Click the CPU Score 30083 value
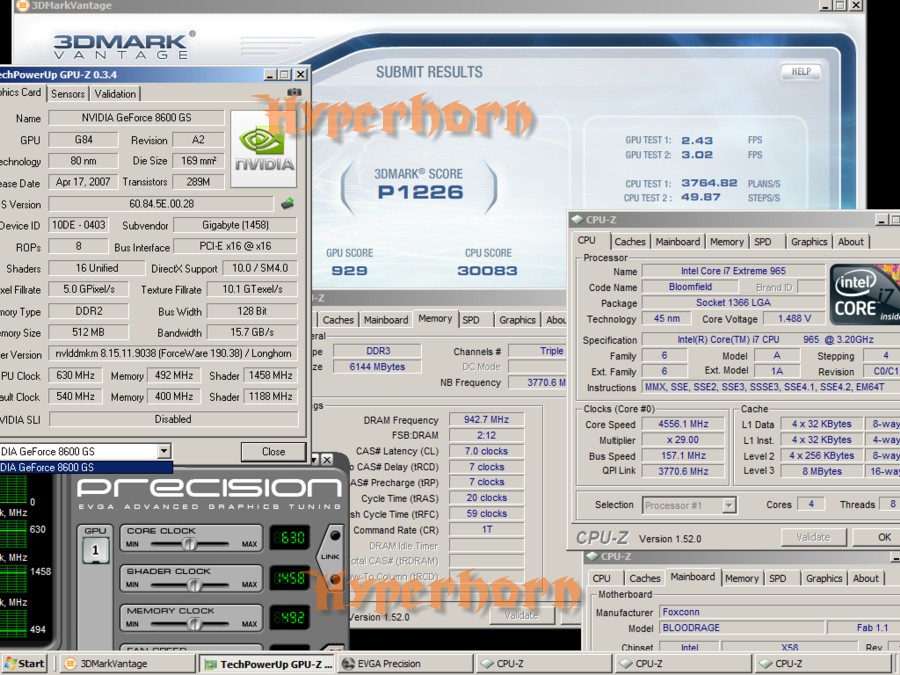The image size is (900, 675). (487, 270)
